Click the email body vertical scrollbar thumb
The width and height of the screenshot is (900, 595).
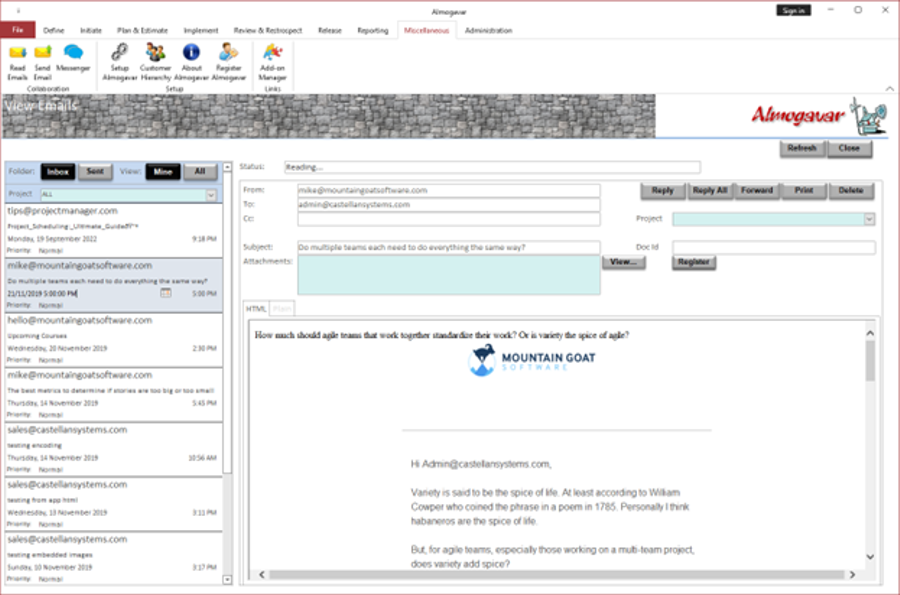pos(870,361)
